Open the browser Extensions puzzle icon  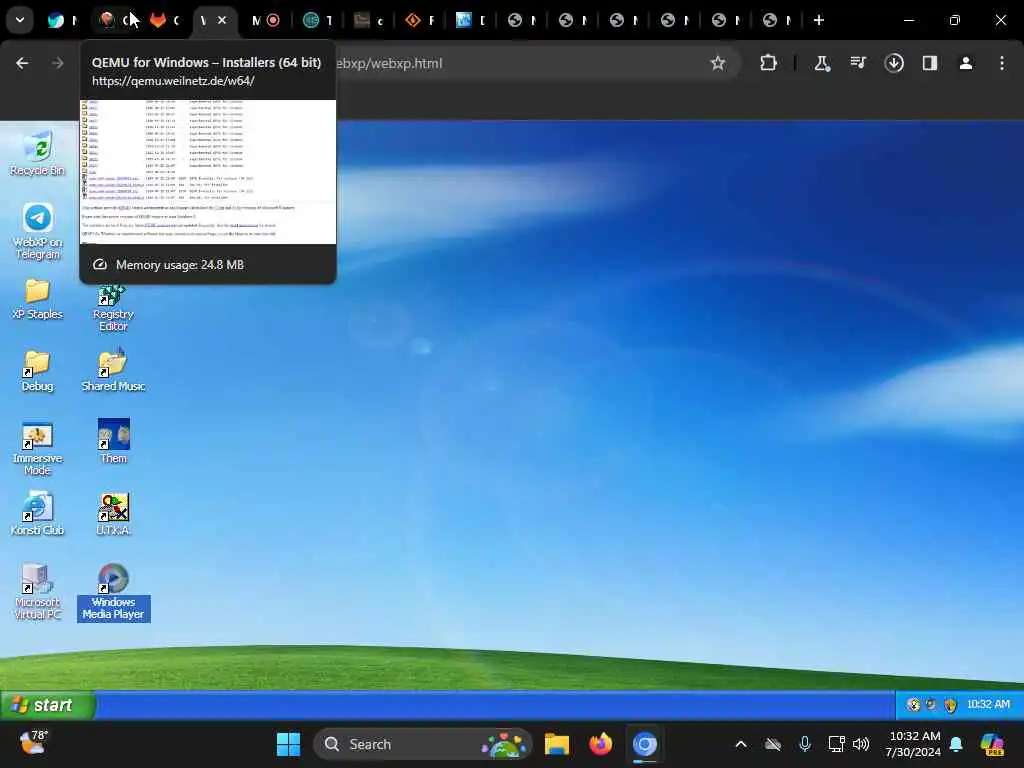click(769, 63)
